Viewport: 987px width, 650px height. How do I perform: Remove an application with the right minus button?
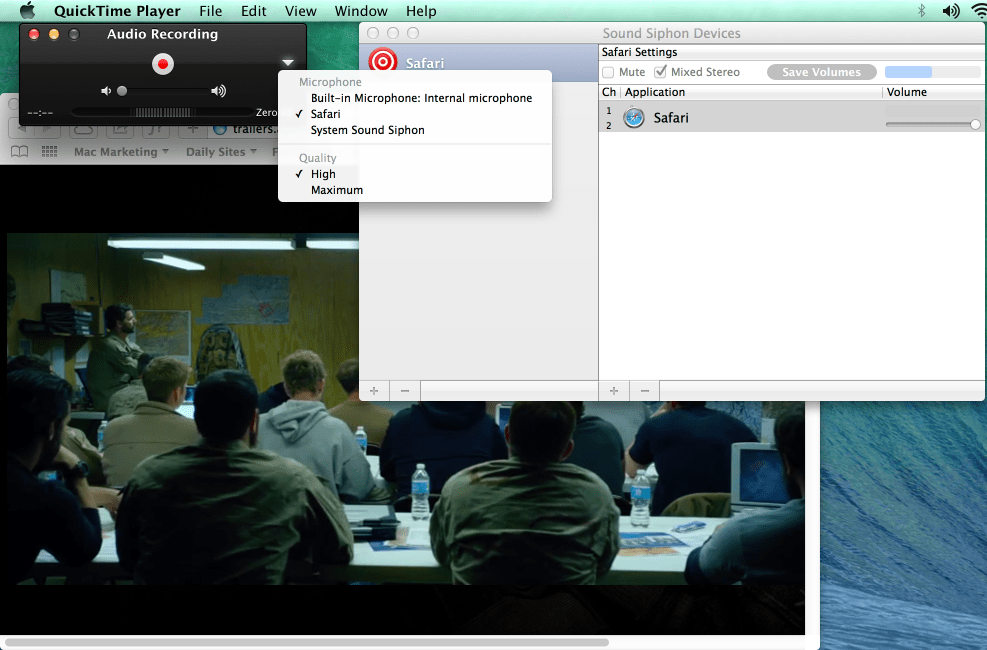pyautogui.click(x=645, y=391)
